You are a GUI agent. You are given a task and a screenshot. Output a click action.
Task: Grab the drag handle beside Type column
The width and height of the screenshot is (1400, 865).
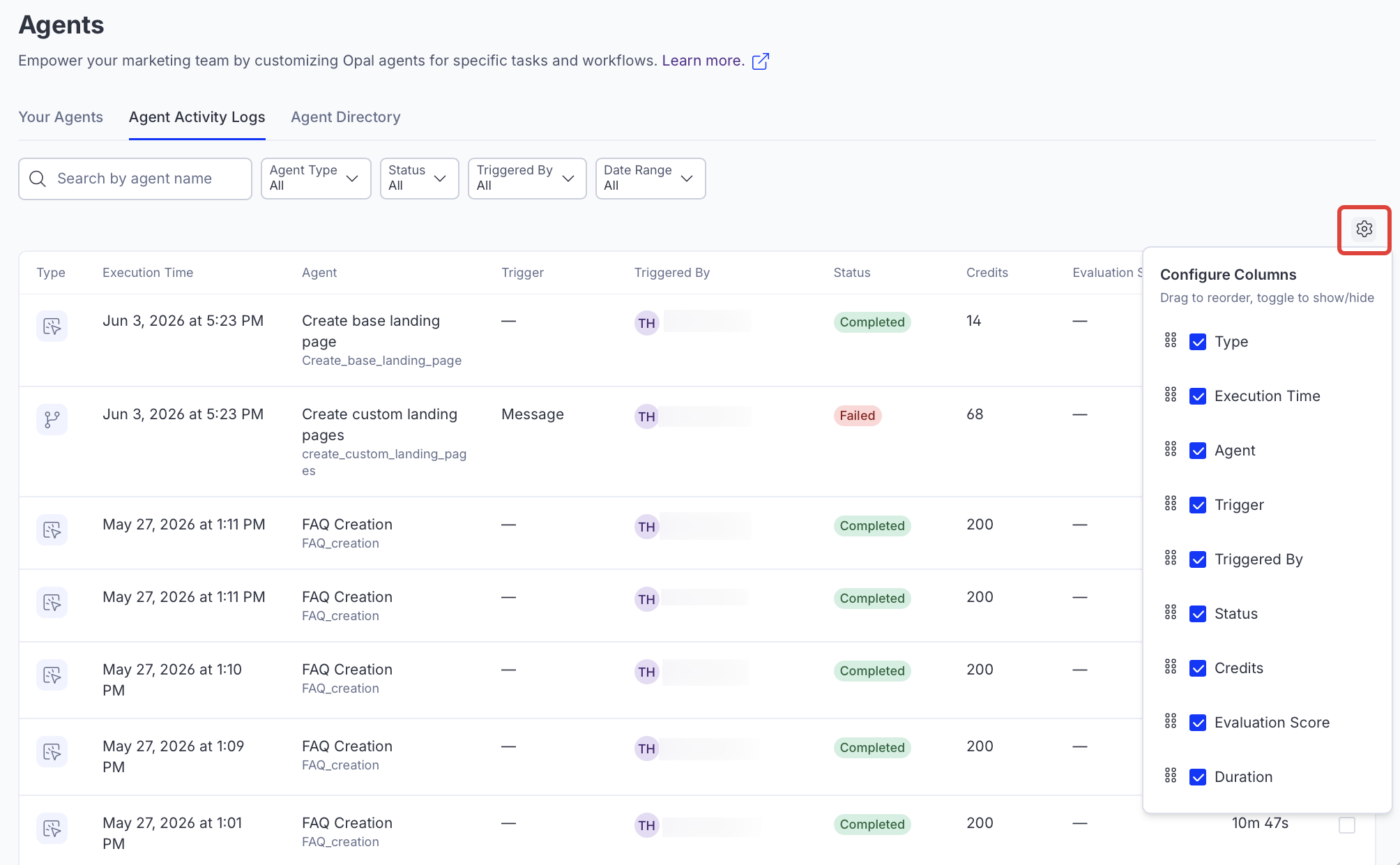[1171, 340]
